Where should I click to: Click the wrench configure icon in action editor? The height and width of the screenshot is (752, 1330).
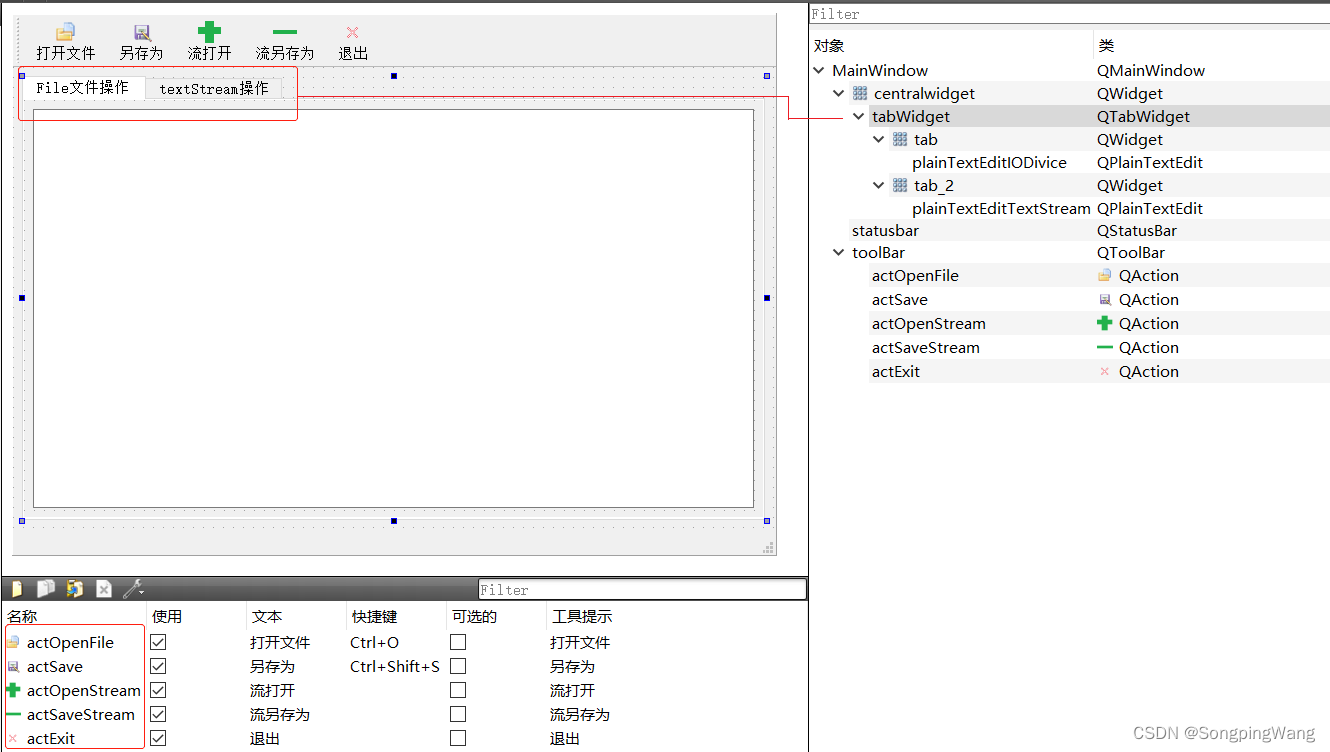[133, 588]
